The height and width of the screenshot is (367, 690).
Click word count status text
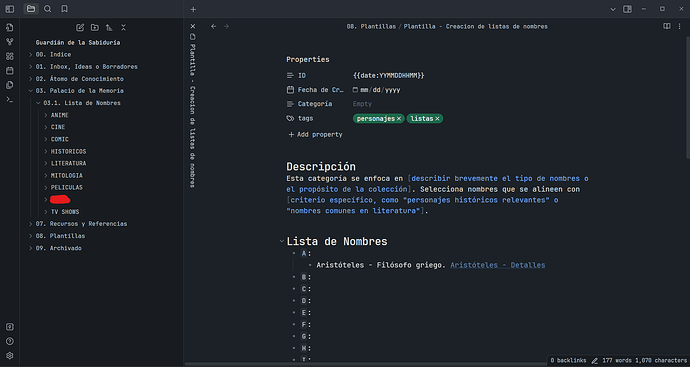[617, 360]
